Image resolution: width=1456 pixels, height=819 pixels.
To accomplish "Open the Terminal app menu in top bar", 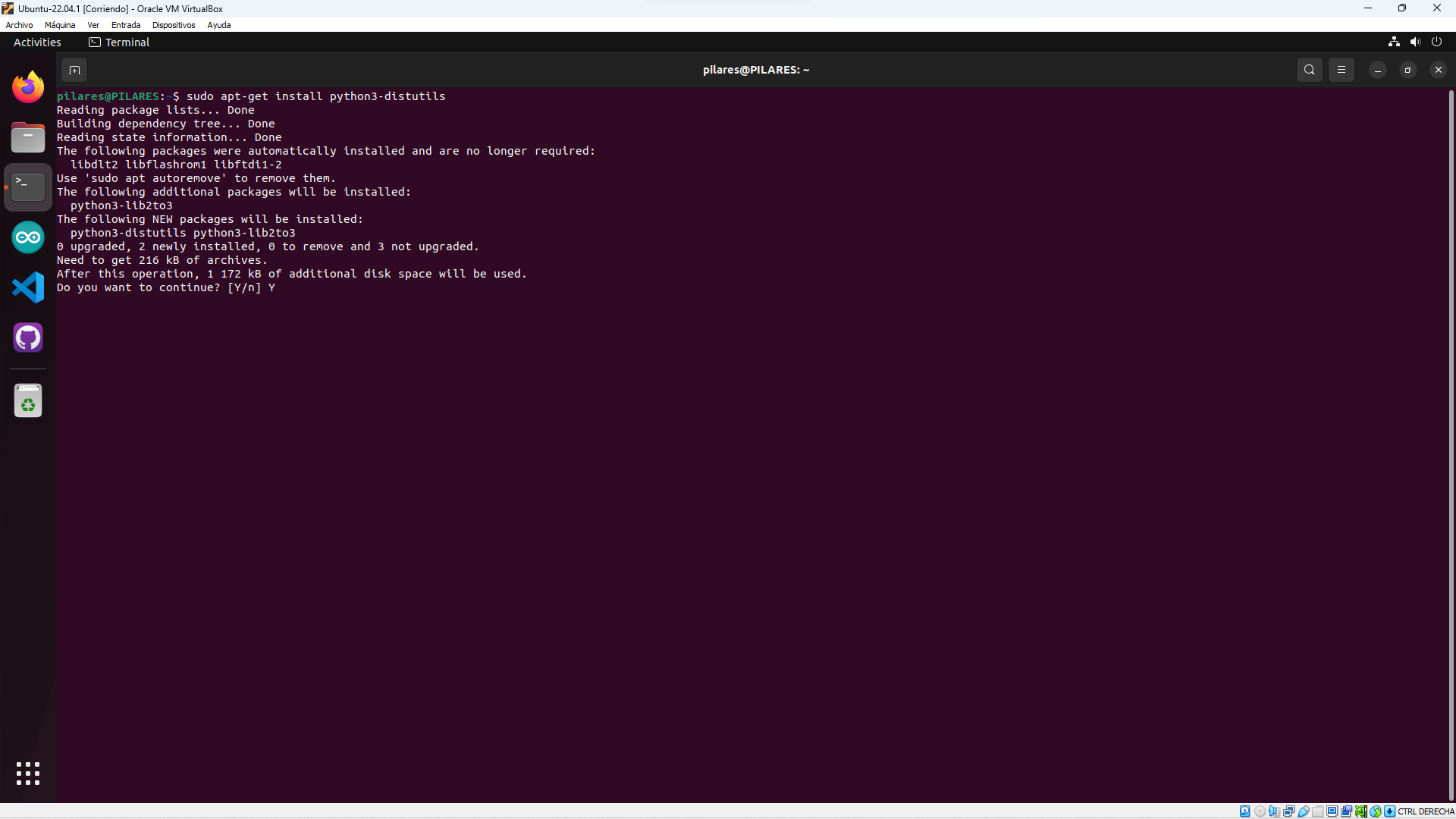I will click(x=119, y=42).
